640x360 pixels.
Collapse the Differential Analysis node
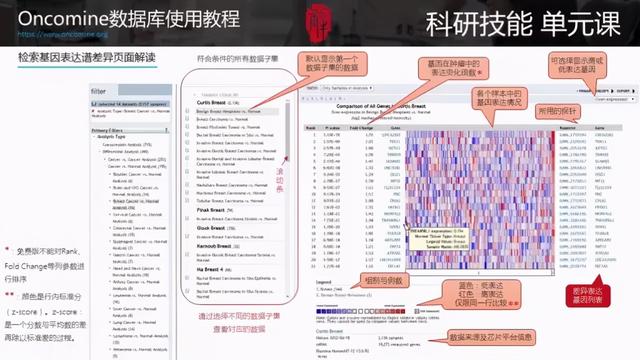coord(100,151)
